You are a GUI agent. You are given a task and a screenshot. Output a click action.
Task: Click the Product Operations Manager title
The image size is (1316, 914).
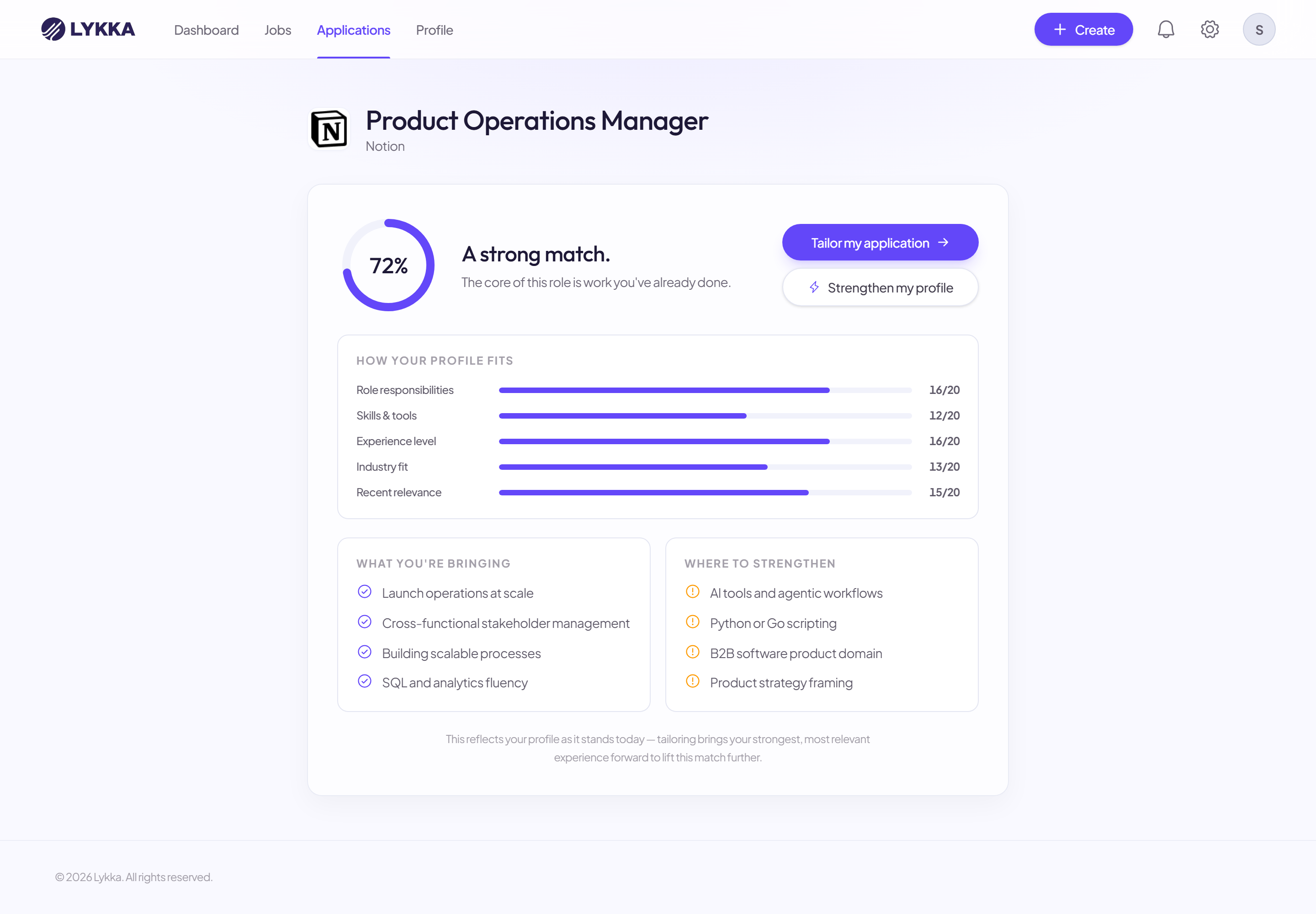tap(536, 121)
